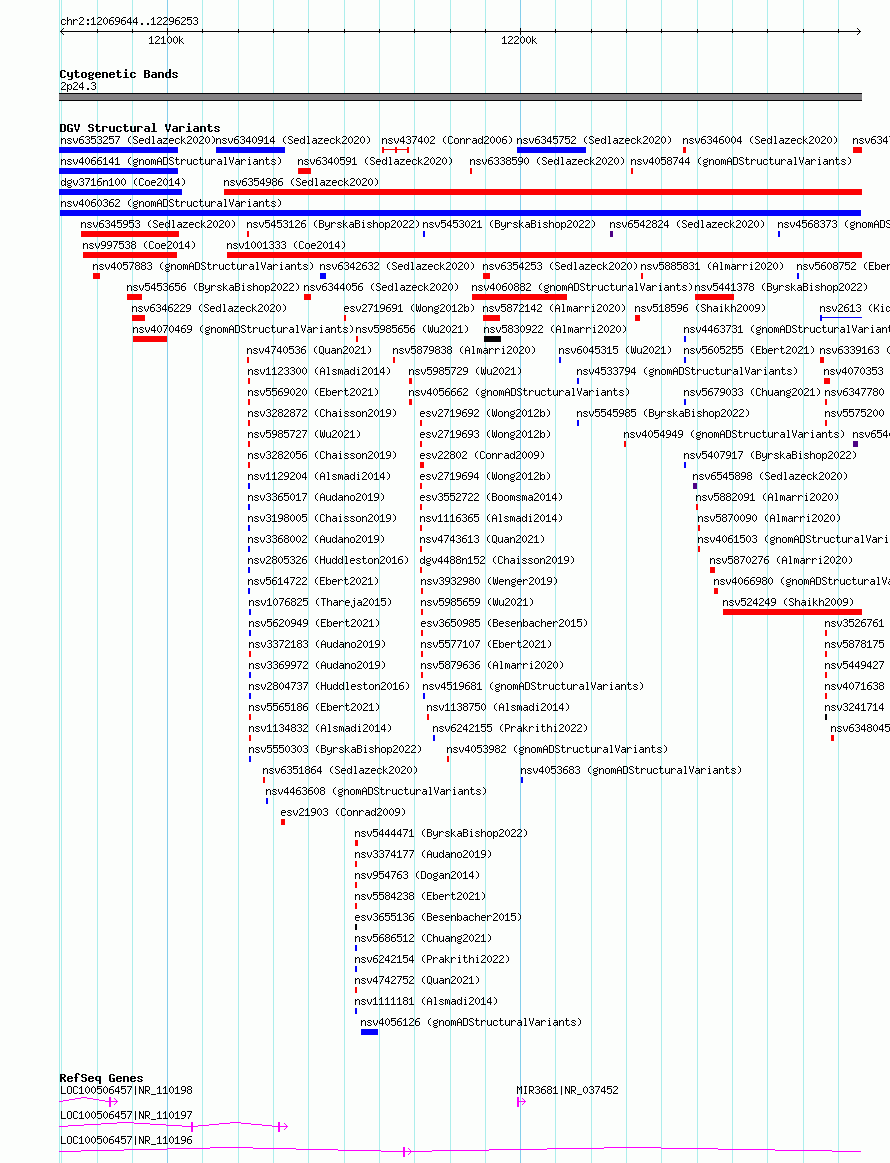Click the nsv6354986 (Sedlazeck2020) label
Image resolution: width=890 pixels, height=1163 pixels.
coord(301,182)
